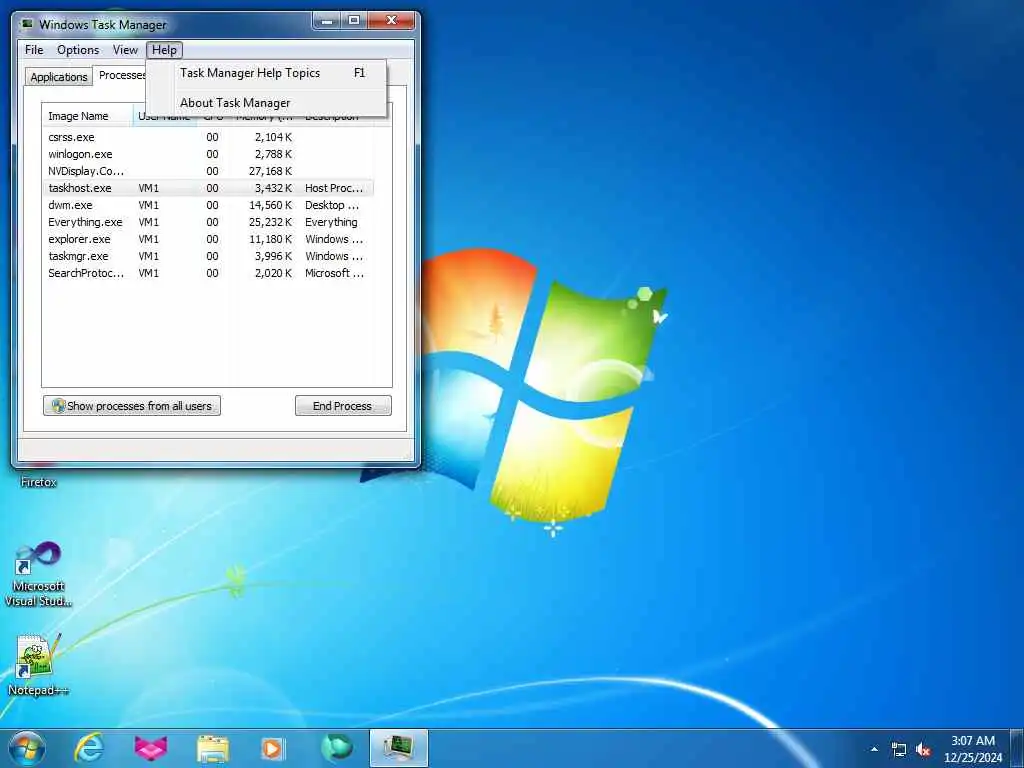
Task: Open Windows Media Player from taskbar
Action: 273,748
